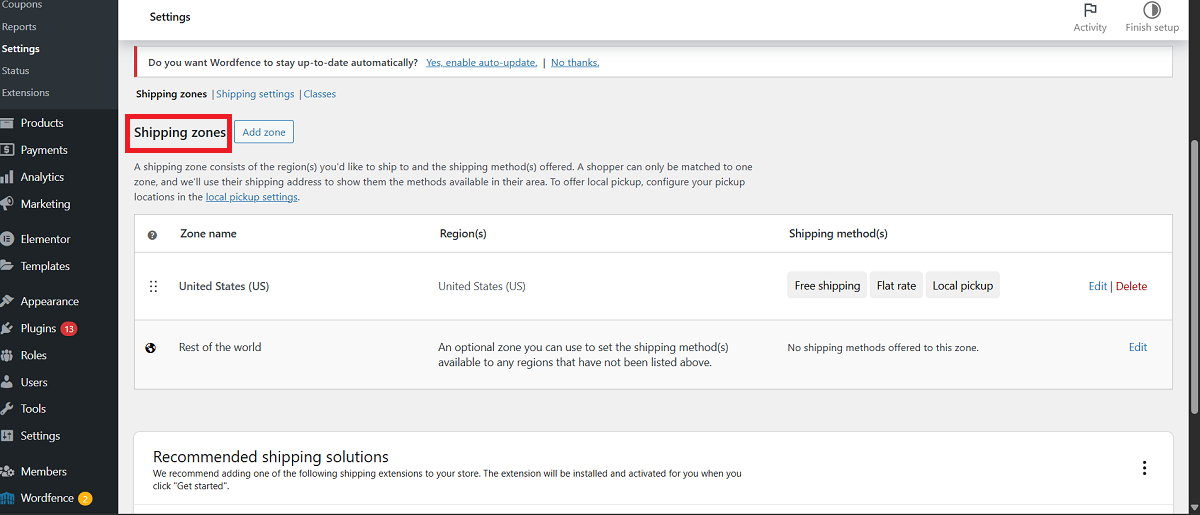1200x515 pixels.
Task: Click the Payments dollar icon
Action: tap(8, 150)
